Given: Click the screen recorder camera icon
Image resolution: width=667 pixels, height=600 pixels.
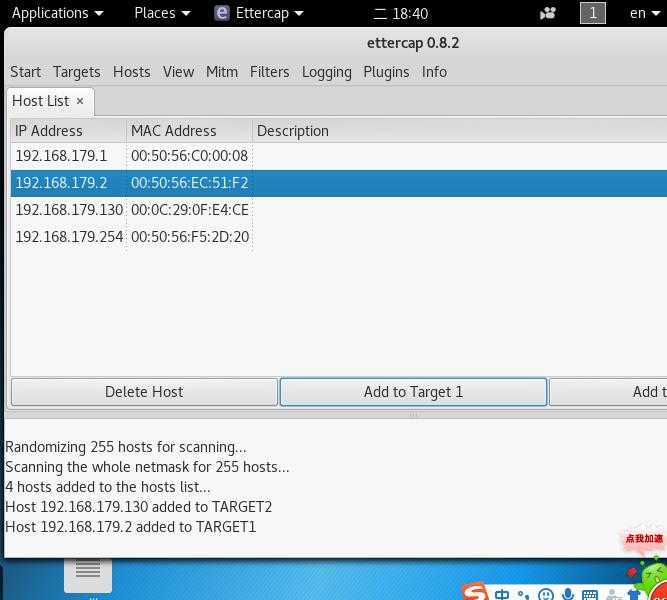Looking at the screenshot, I should click(547, 14).
